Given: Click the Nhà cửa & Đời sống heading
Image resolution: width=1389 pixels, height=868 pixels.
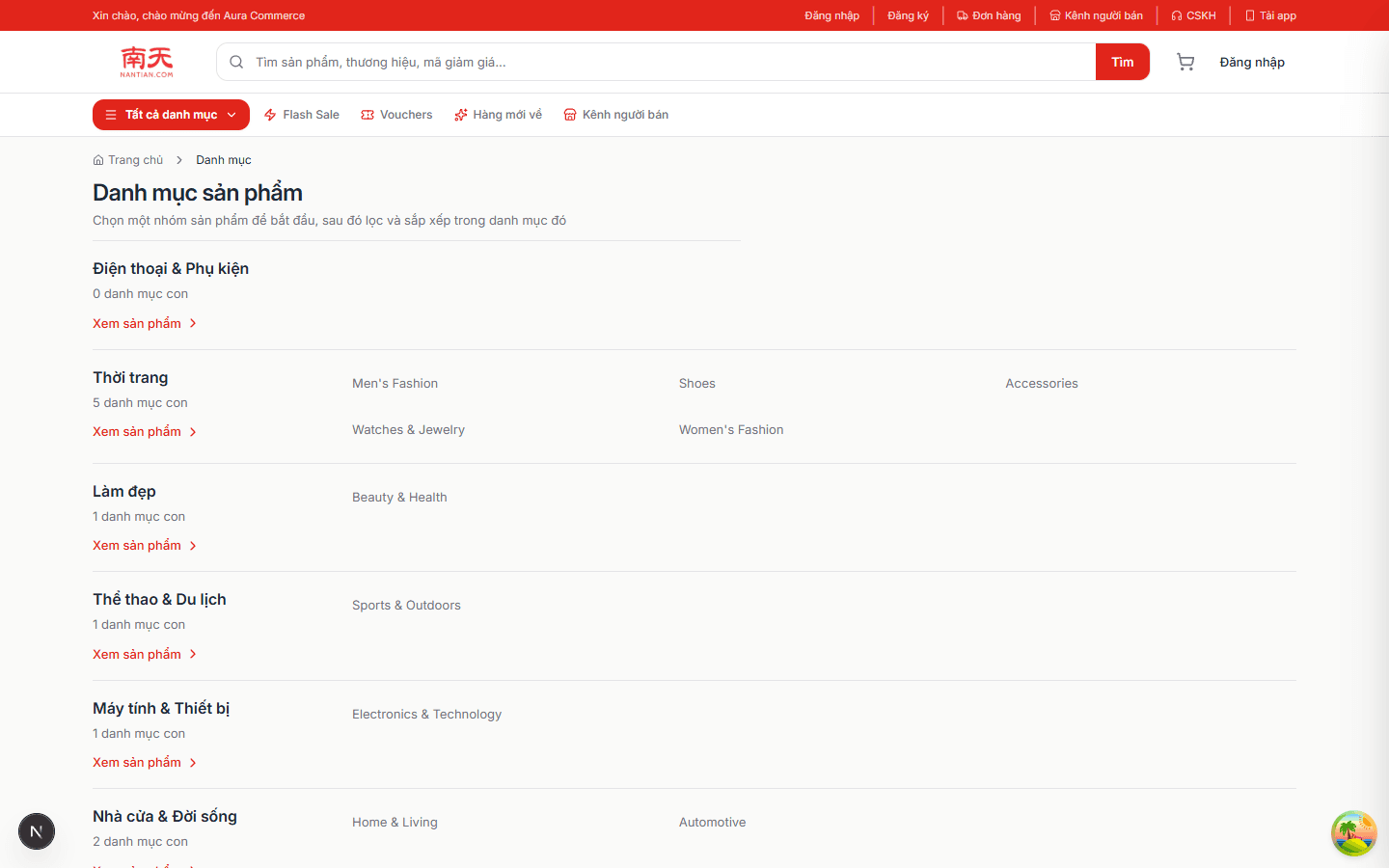Looking at the screenshot, I should point(165,817).
